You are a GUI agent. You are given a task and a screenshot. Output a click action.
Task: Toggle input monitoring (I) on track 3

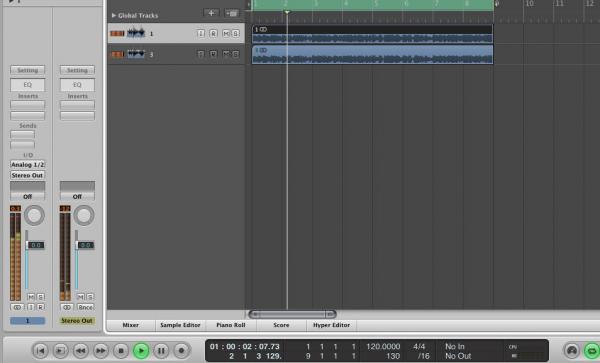201,54
